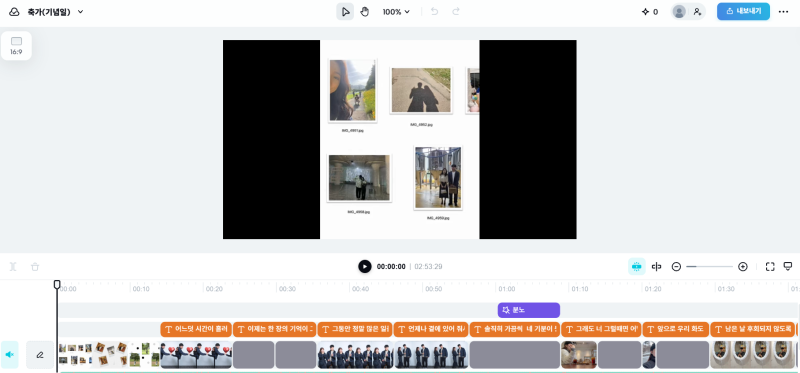Click the cloud save icon beside the project title

click(14, 12)
